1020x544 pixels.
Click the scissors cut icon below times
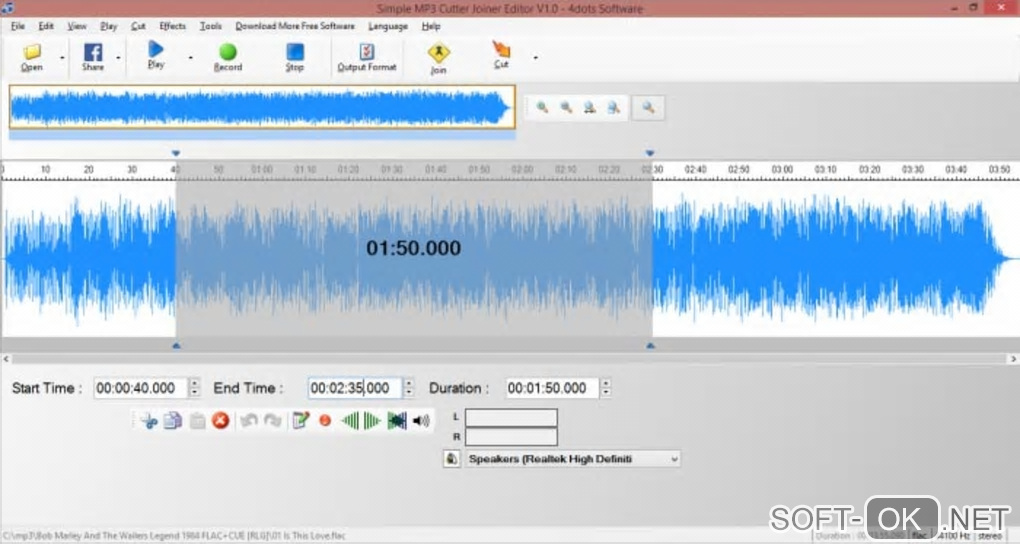[149, 421]
